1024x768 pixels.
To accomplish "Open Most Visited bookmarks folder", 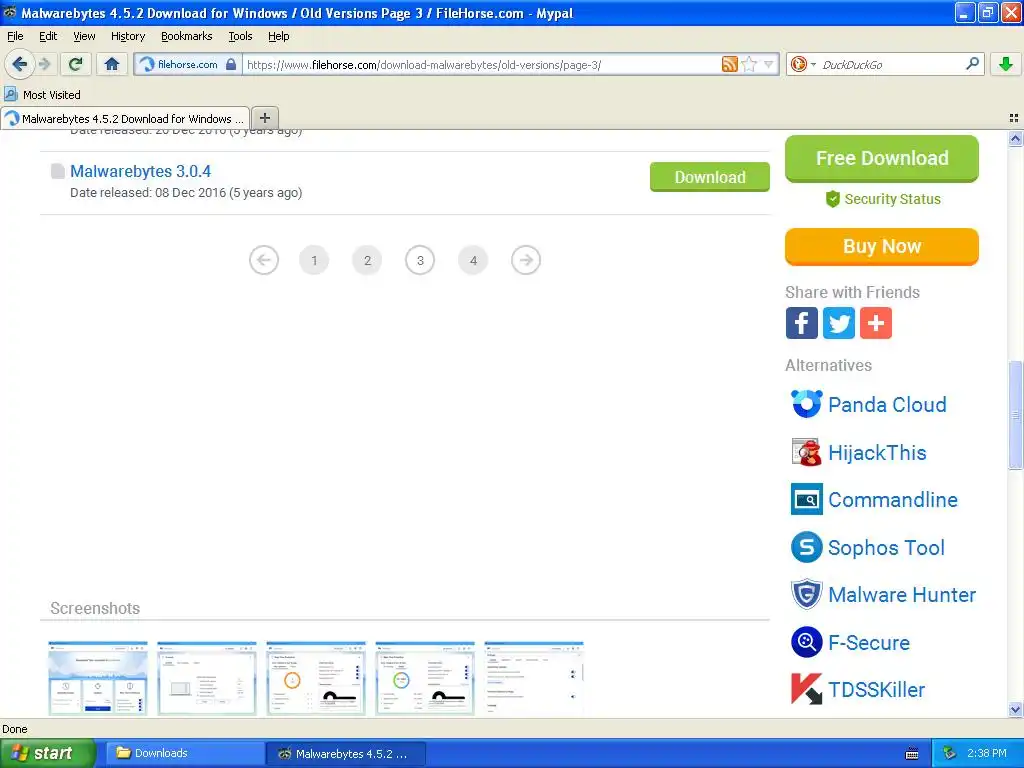I will [42, 95].
